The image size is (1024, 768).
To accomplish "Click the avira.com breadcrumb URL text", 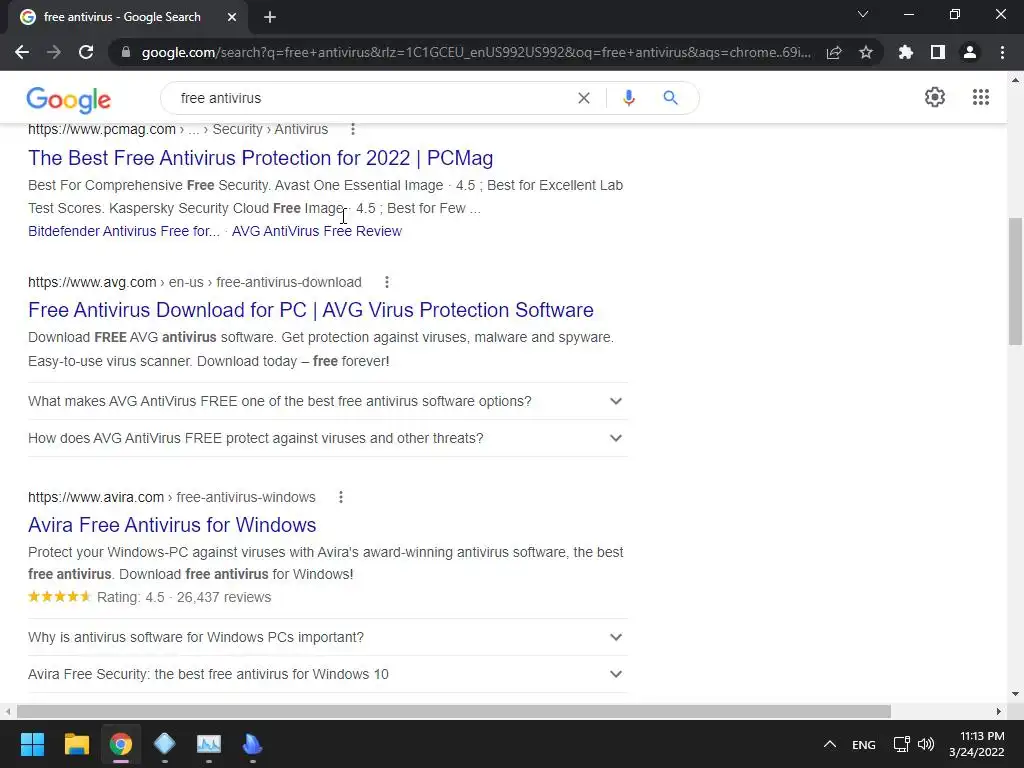I will 172,498.
